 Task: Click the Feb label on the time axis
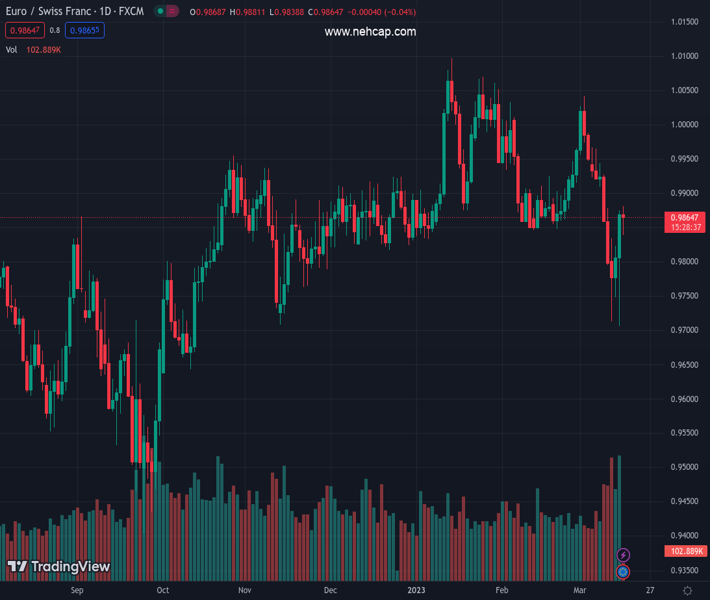(x=502, y=590)
